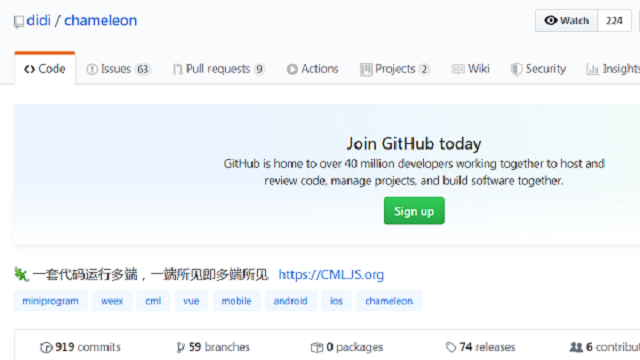Select the ios topic tag
Viewport: 640px width, 360px height.
[336, 301]
